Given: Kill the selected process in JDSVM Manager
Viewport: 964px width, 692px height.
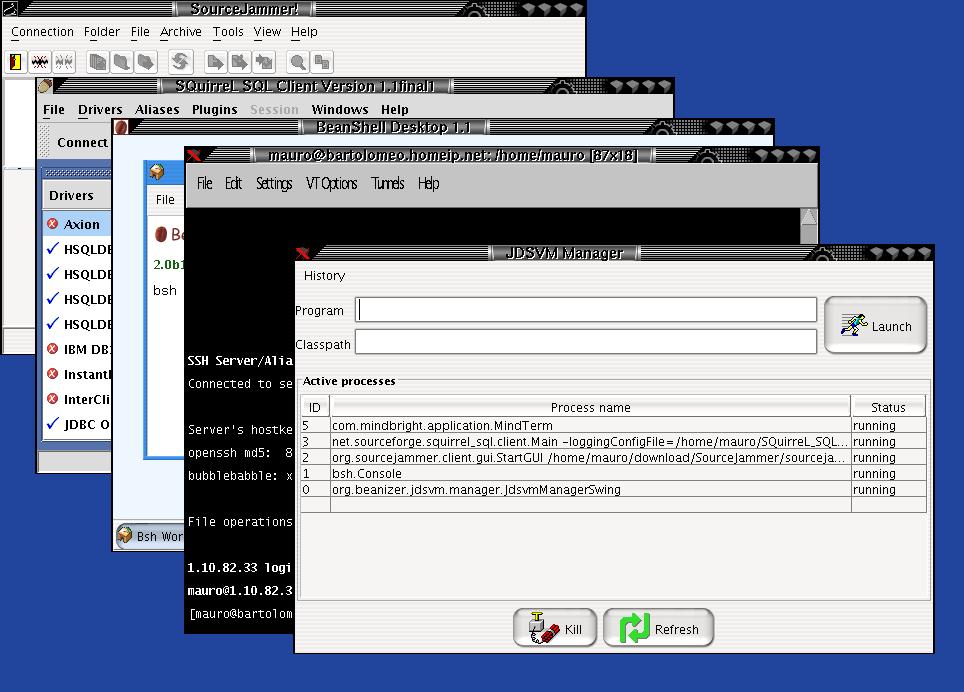Looking at the screenshot, I should pos(555,627).
